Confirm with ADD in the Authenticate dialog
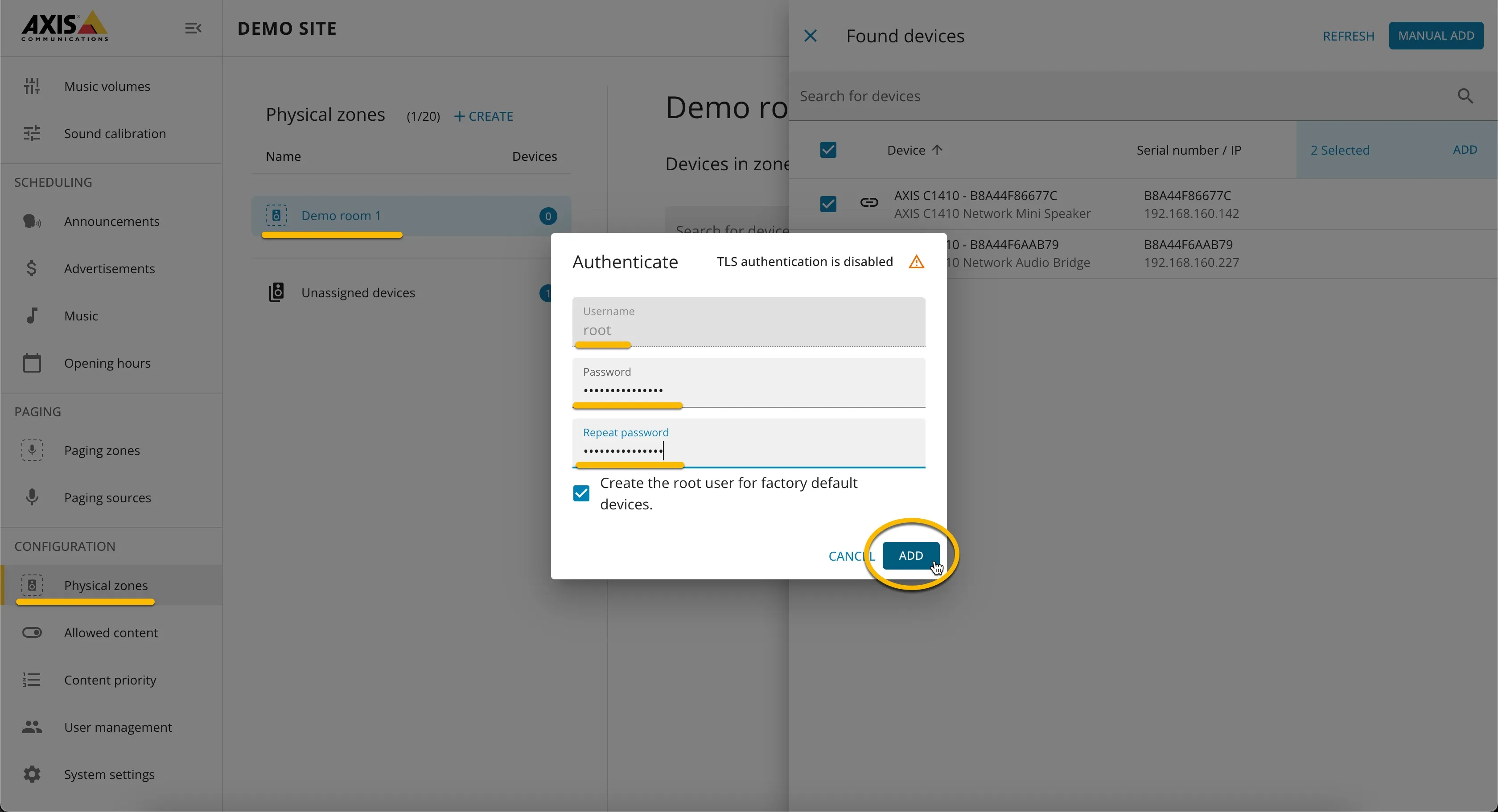The height and width of the screenshot is (812, 1498). [911, 555]
